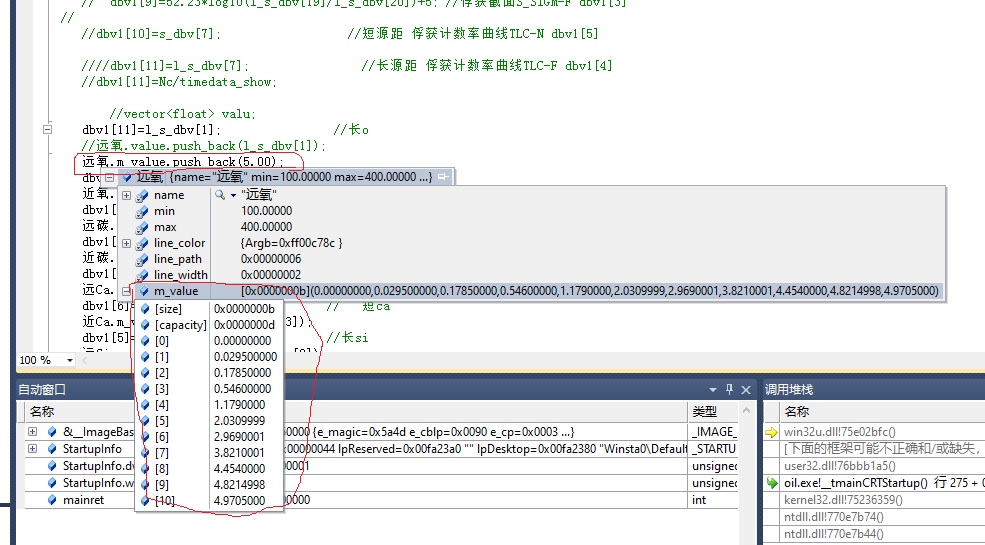This screenshot has width=985, height=545.
Task: Select element [10] value 4.9705000
Action: point(240,500)
